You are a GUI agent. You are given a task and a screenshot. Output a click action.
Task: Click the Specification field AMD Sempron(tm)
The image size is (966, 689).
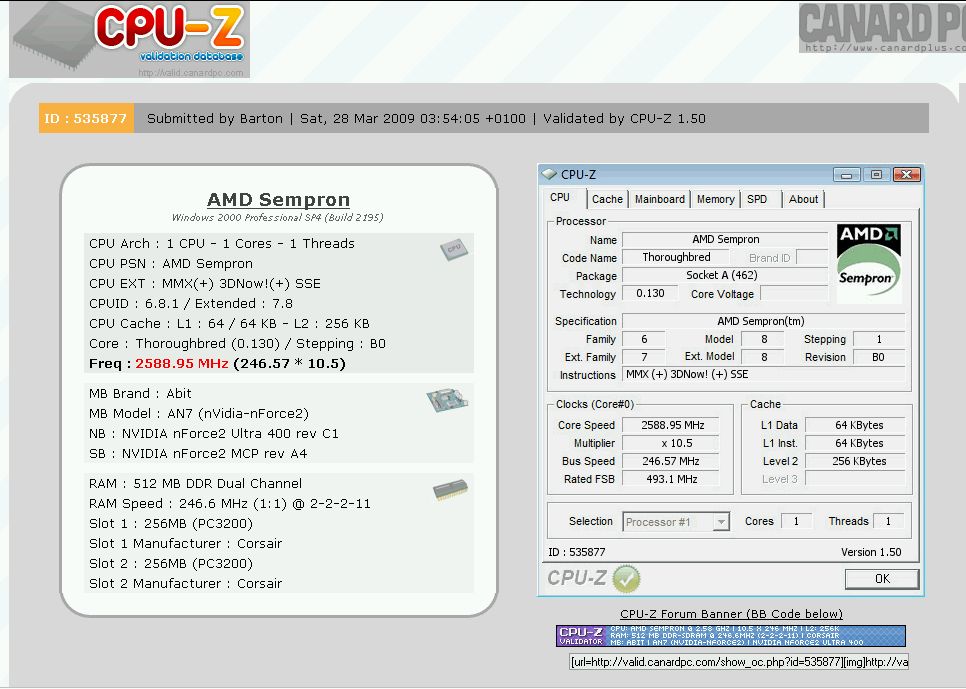tap(763, 321)
